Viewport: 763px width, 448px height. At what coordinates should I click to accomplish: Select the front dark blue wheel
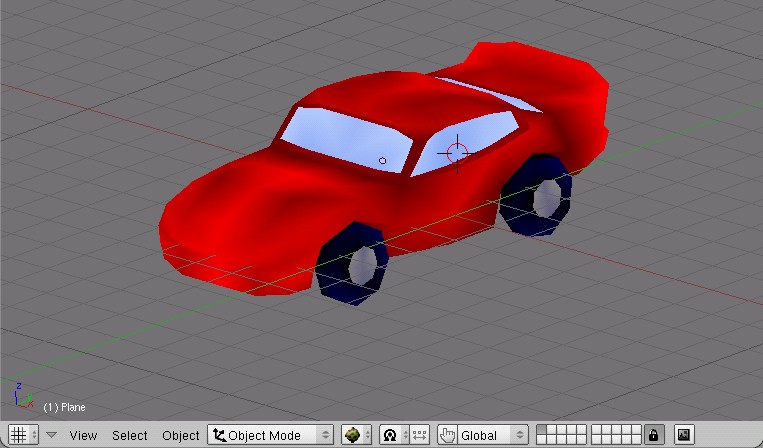point(351,264)
